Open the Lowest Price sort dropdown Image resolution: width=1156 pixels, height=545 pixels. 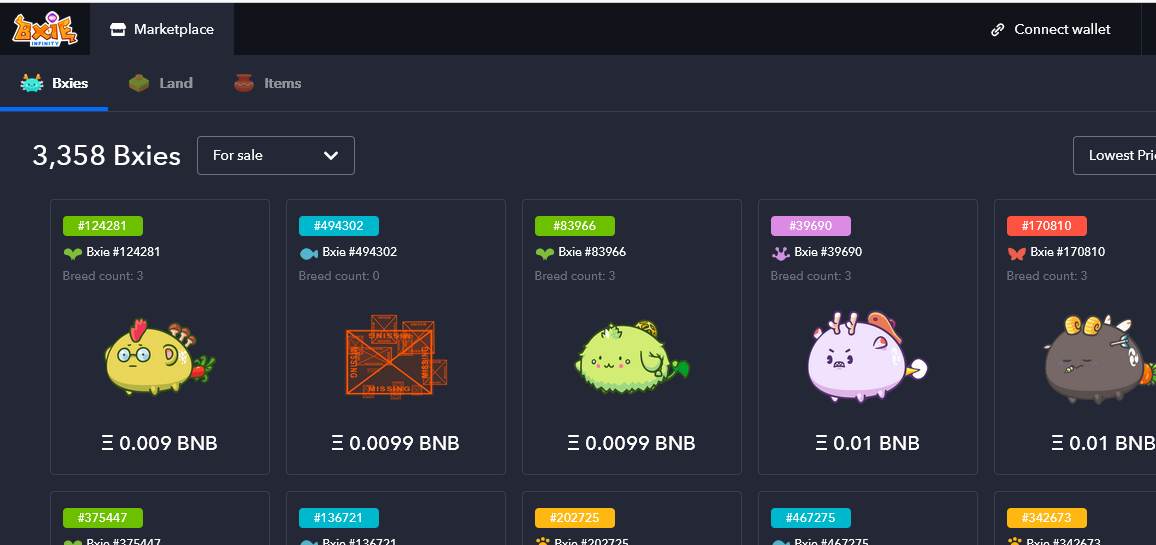pyautogui.click(x=1114, y=156)
